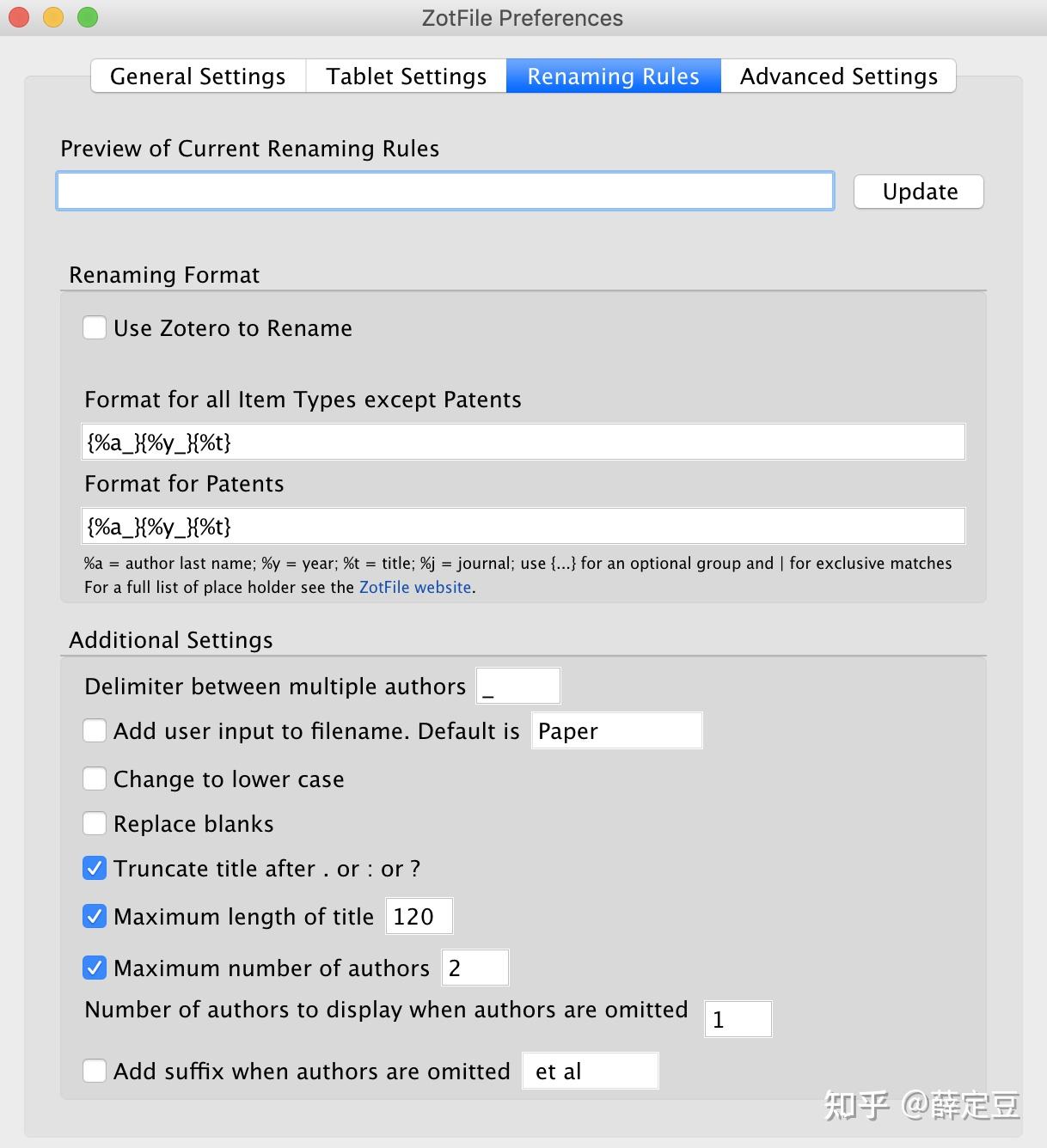Open the Tablet Settings tab
Viewport: 1047px width, 1148px height.
[x=406, y=76]
